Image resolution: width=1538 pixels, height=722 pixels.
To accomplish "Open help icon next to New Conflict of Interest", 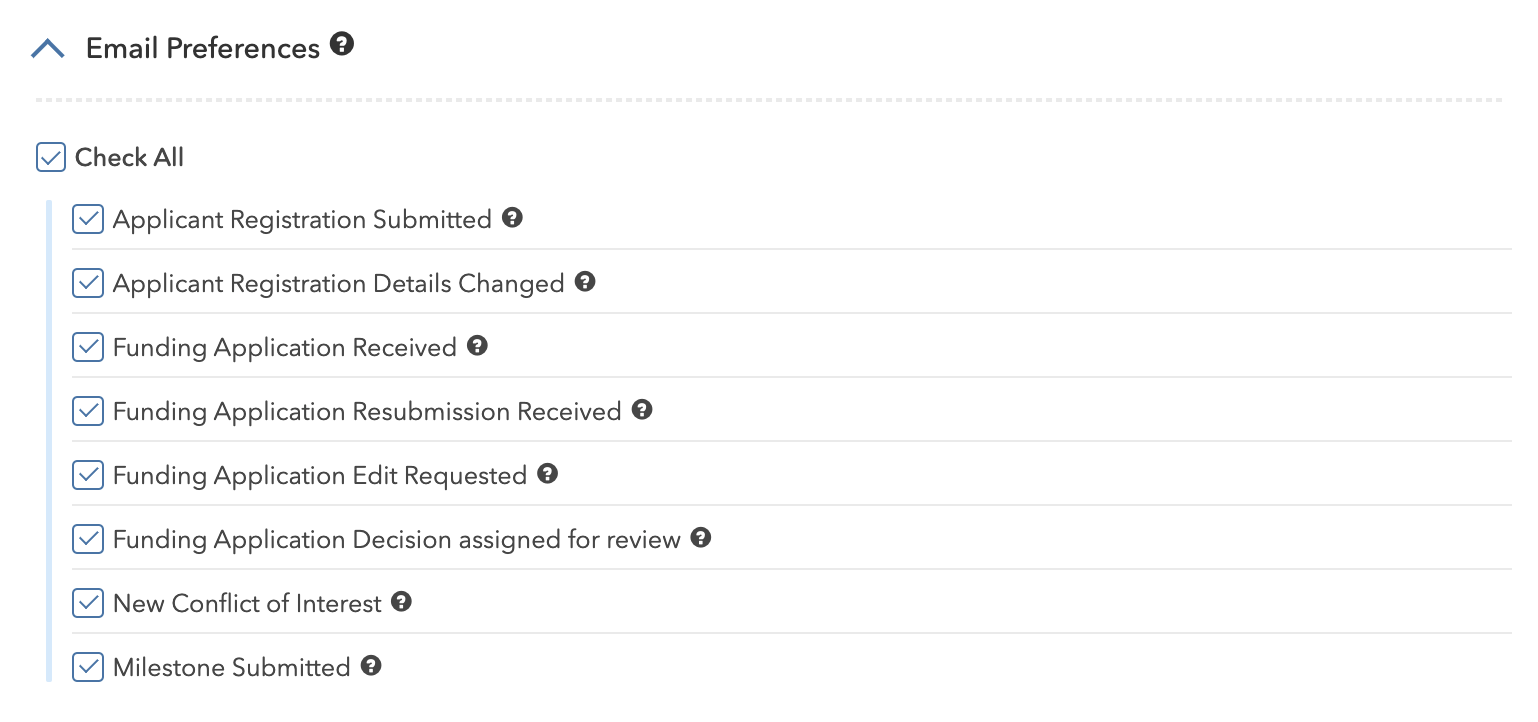I will click(x=401, y=601).
